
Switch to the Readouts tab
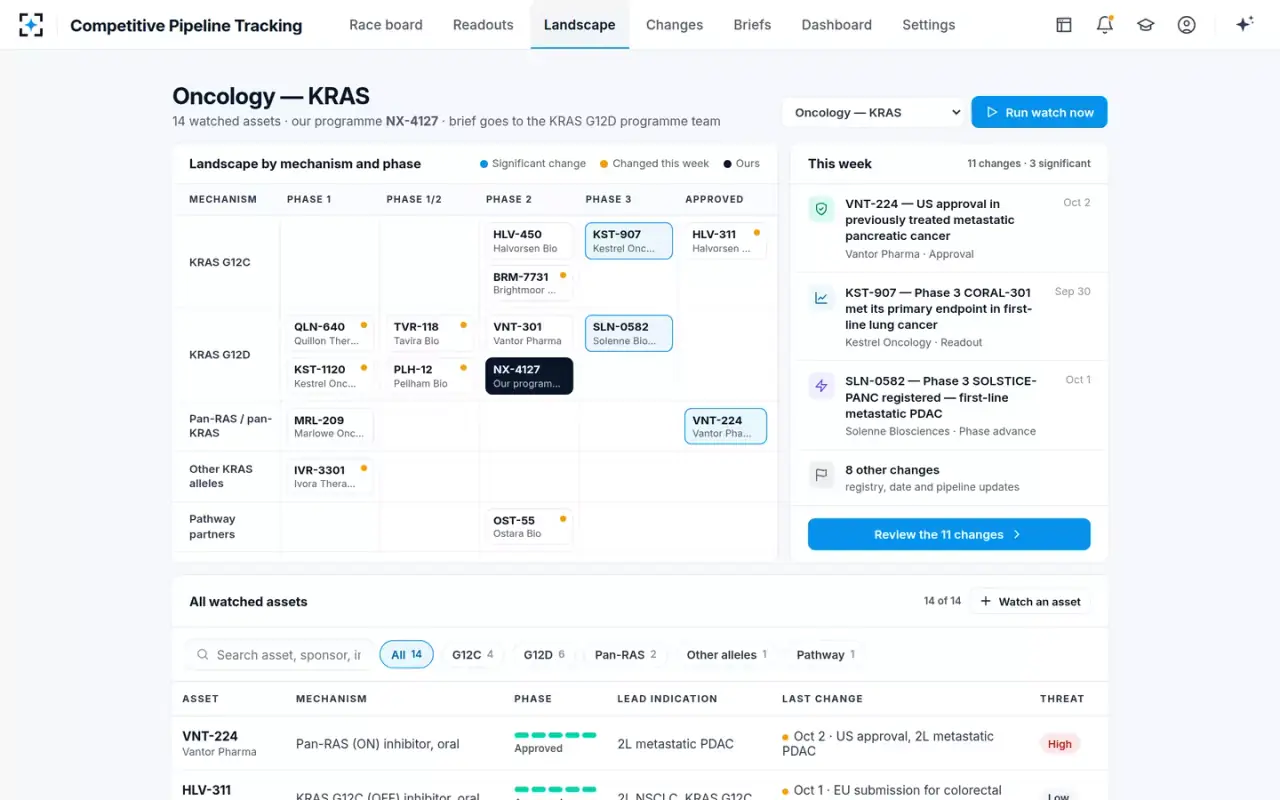483,25
